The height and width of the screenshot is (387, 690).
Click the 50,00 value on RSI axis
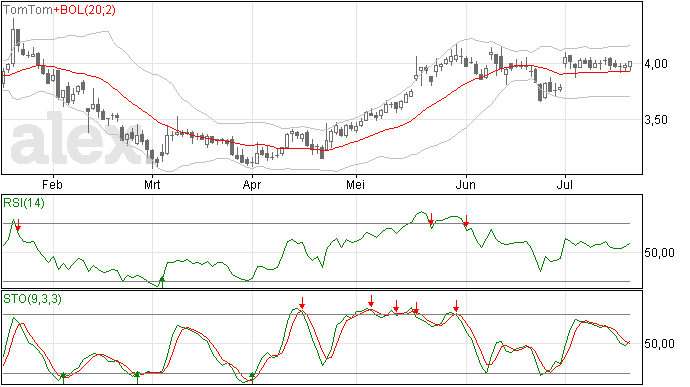659,253
